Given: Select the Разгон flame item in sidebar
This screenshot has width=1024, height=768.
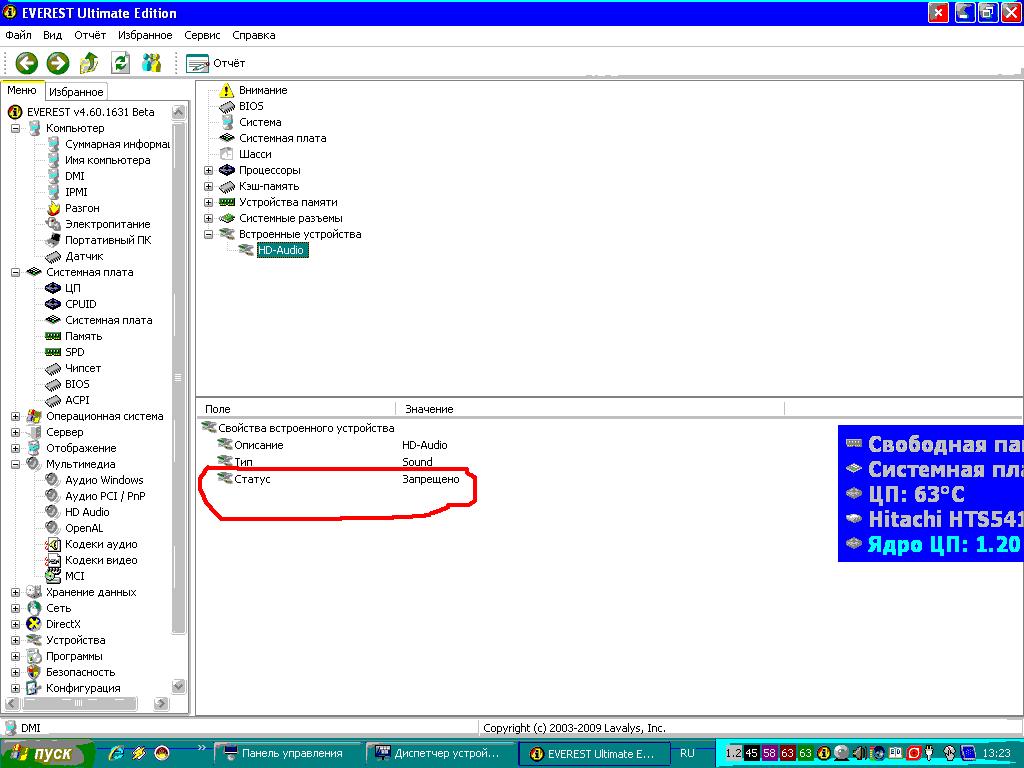Looking at the screenshot, I should point(82,208).
